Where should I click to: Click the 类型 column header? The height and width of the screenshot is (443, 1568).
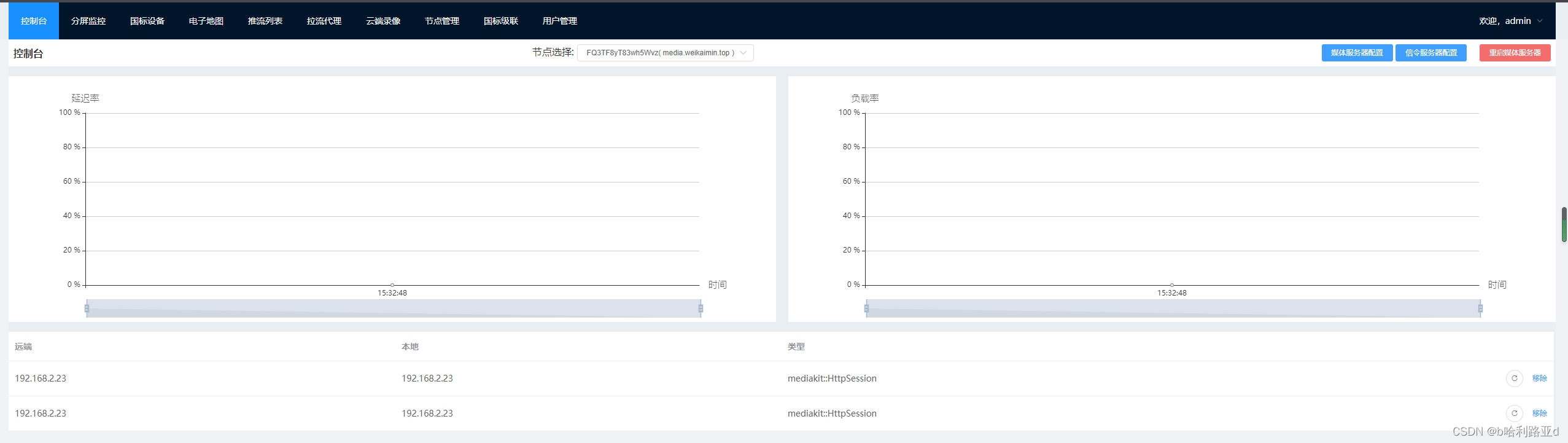(x=796, y=347)
